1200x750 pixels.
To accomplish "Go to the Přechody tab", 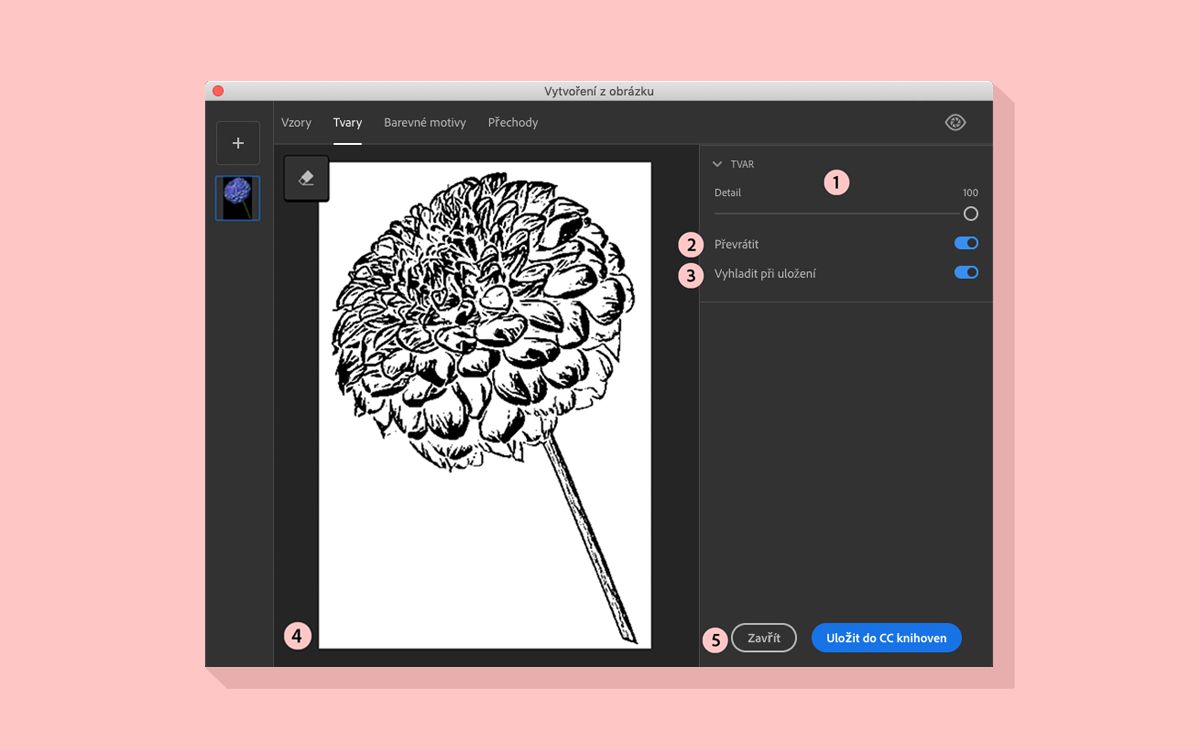I will click(x=513, y=122).
